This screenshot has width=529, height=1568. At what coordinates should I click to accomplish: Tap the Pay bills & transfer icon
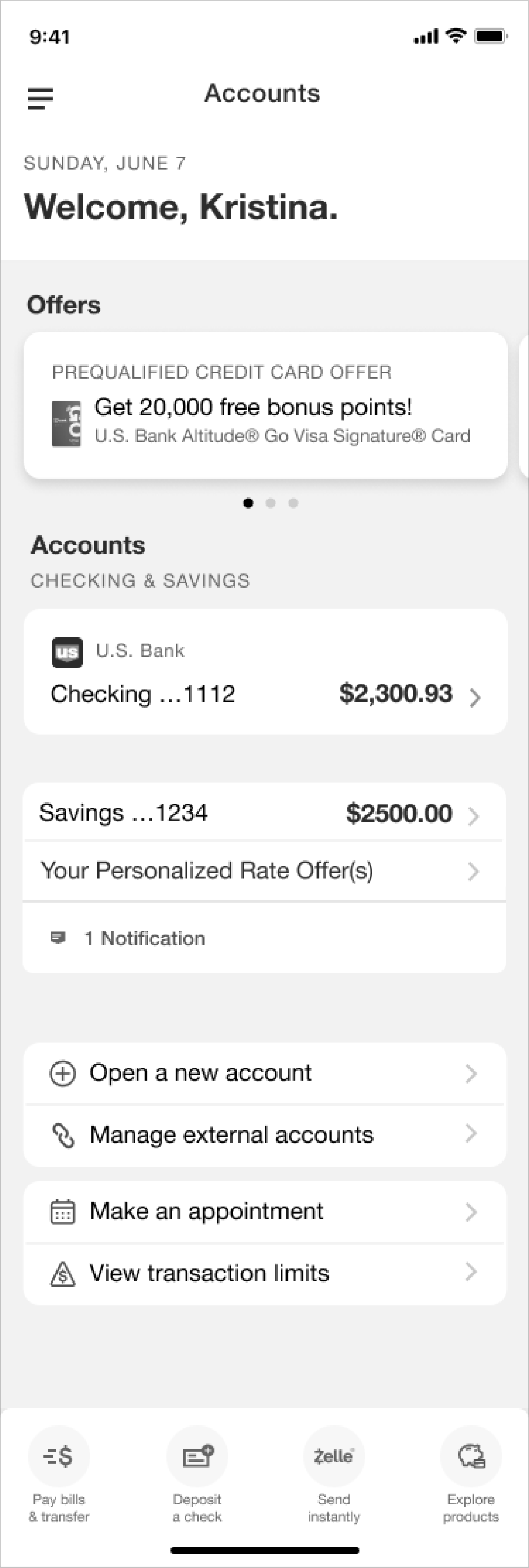click(x=59, y=1456)
